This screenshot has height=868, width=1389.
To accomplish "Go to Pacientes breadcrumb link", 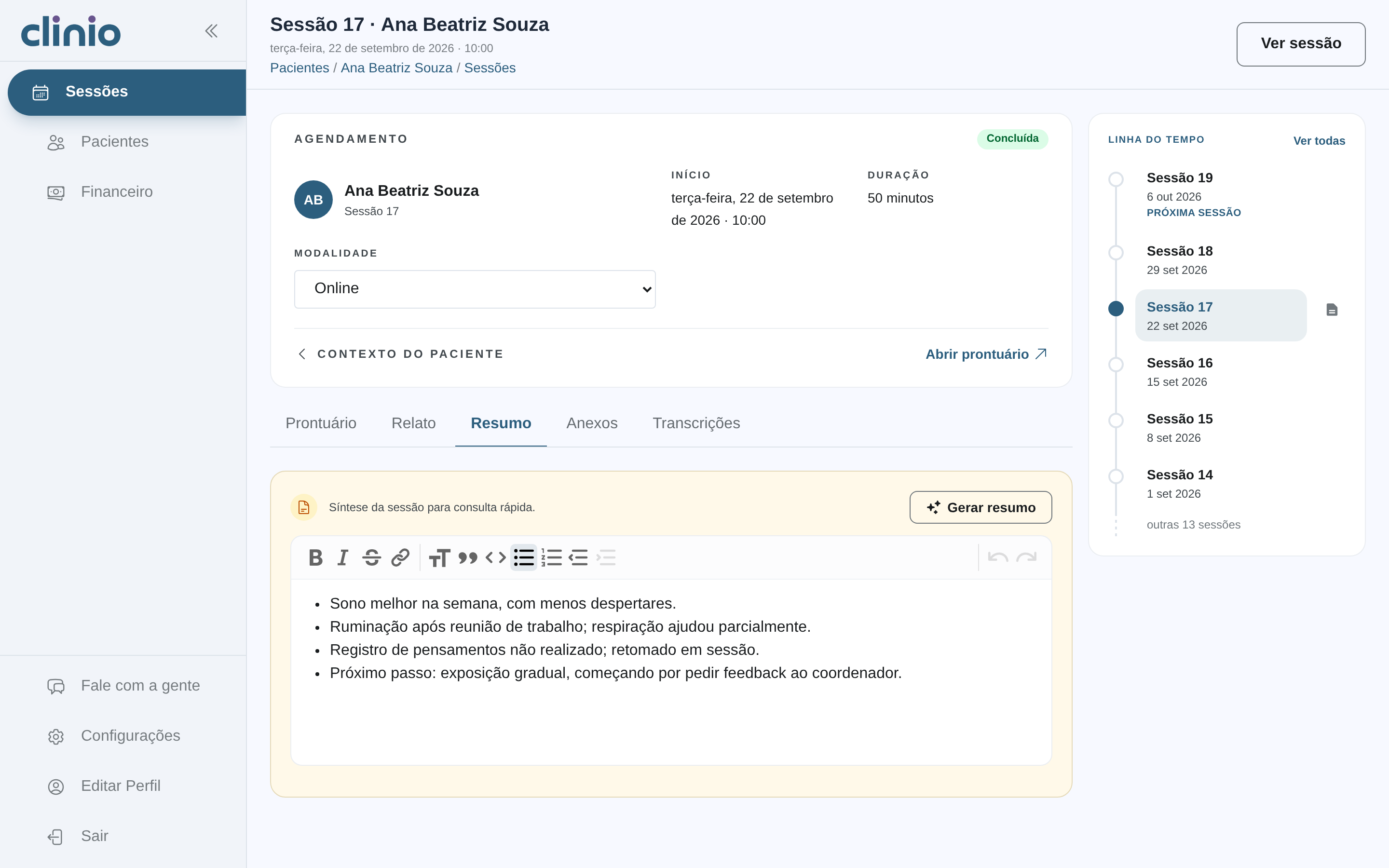I will 300,68.
